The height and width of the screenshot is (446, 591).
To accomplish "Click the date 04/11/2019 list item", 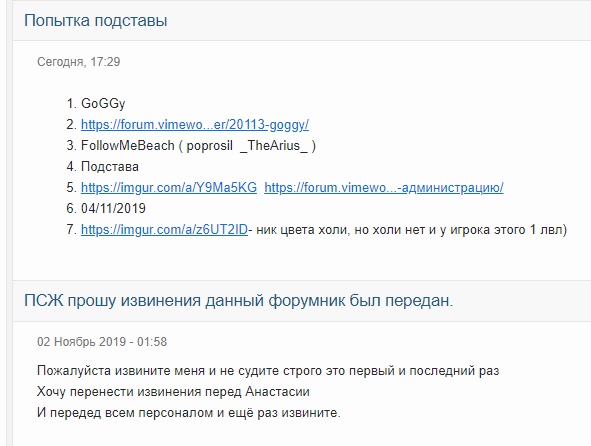I will click(113, 208).
